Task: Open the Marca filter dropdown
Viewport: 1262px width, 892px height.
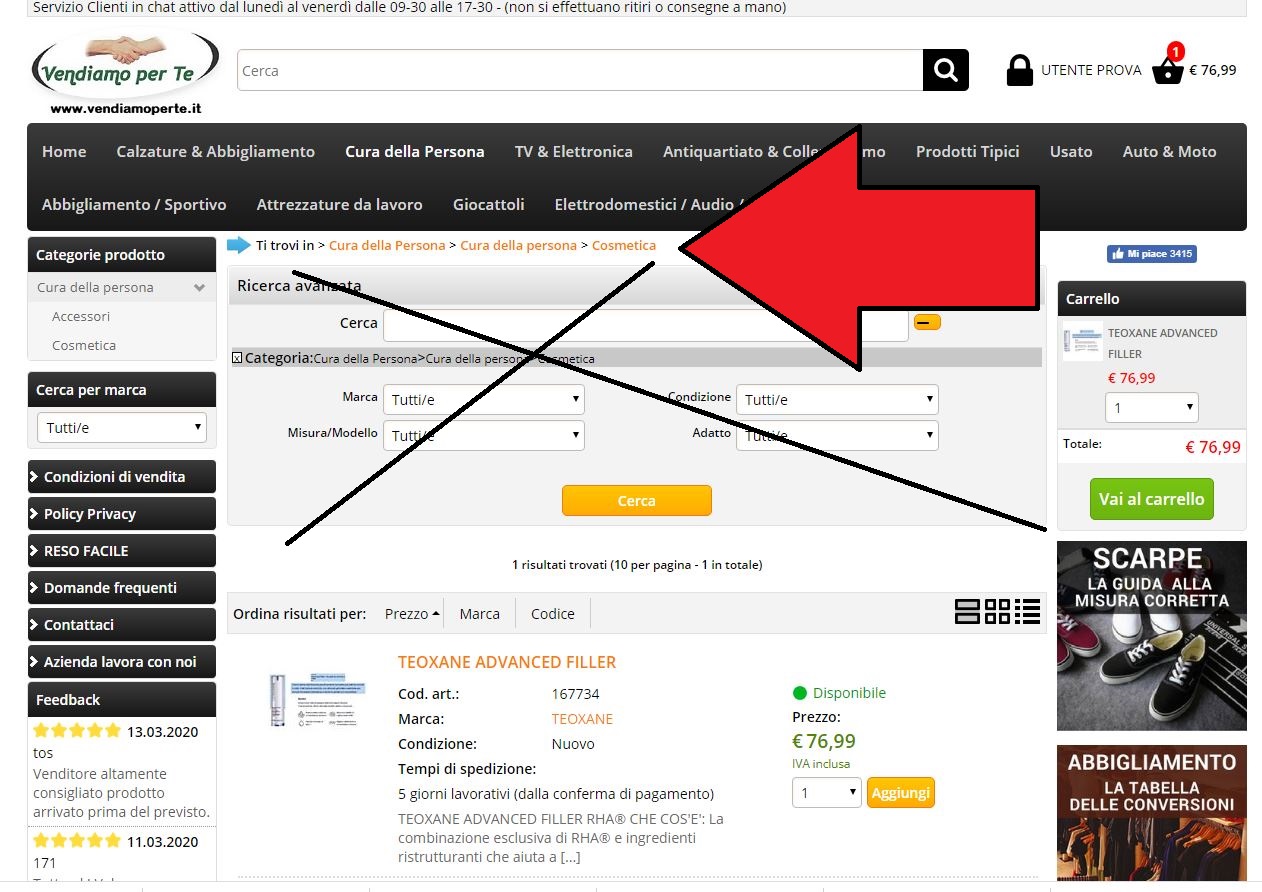Action: point(484,399)
